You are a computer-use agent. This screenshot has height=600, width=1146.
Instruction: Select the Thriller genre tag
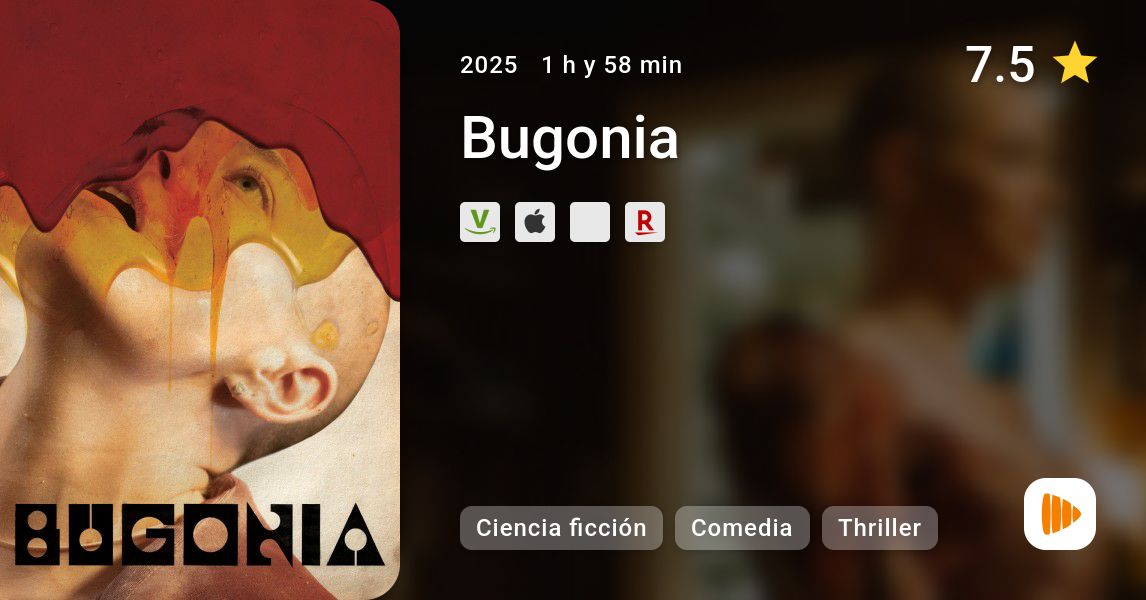pyautogui.click(x=880, y=528)
